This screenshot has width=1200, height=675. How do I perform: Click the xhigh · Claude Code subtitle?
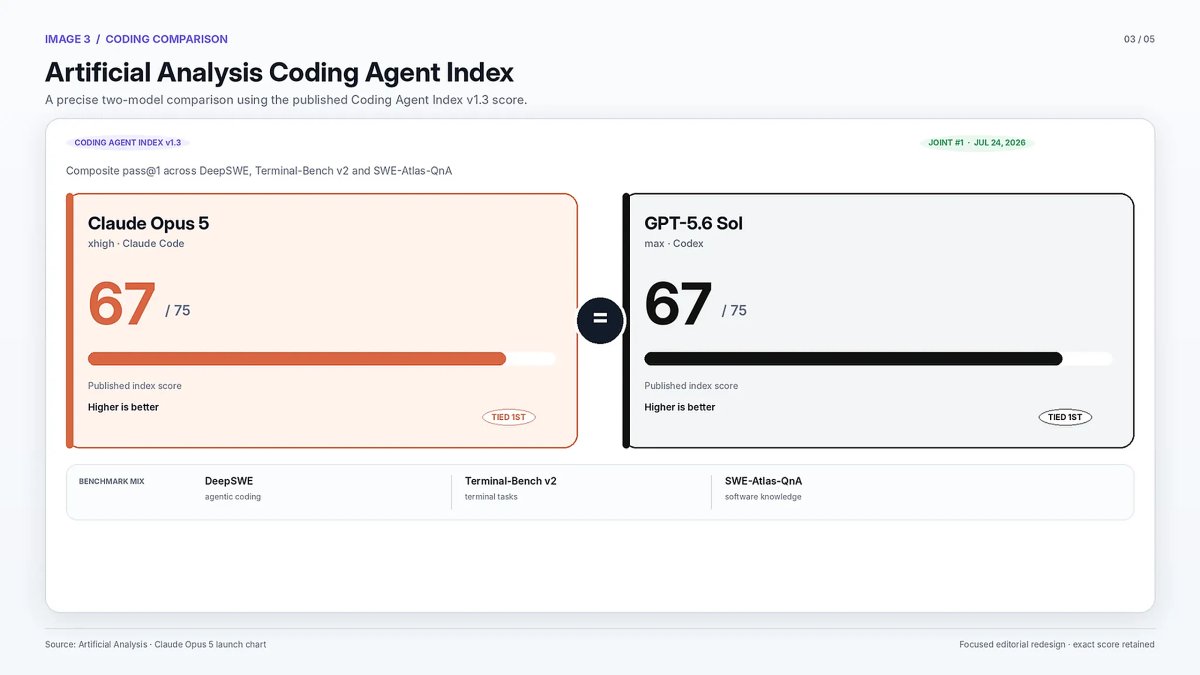click(x=136, y=244)
